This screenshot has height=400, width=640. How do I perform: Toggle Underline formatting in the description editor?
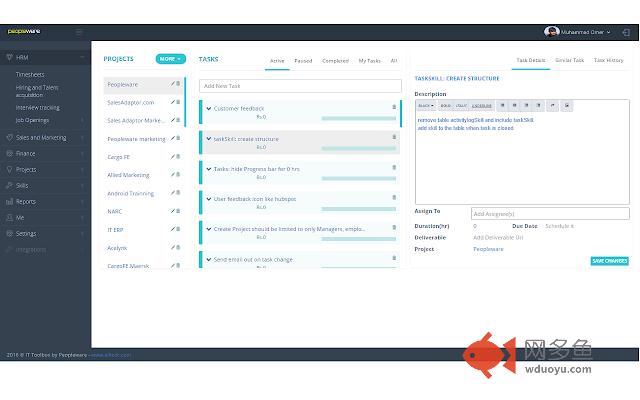point(482,105)
